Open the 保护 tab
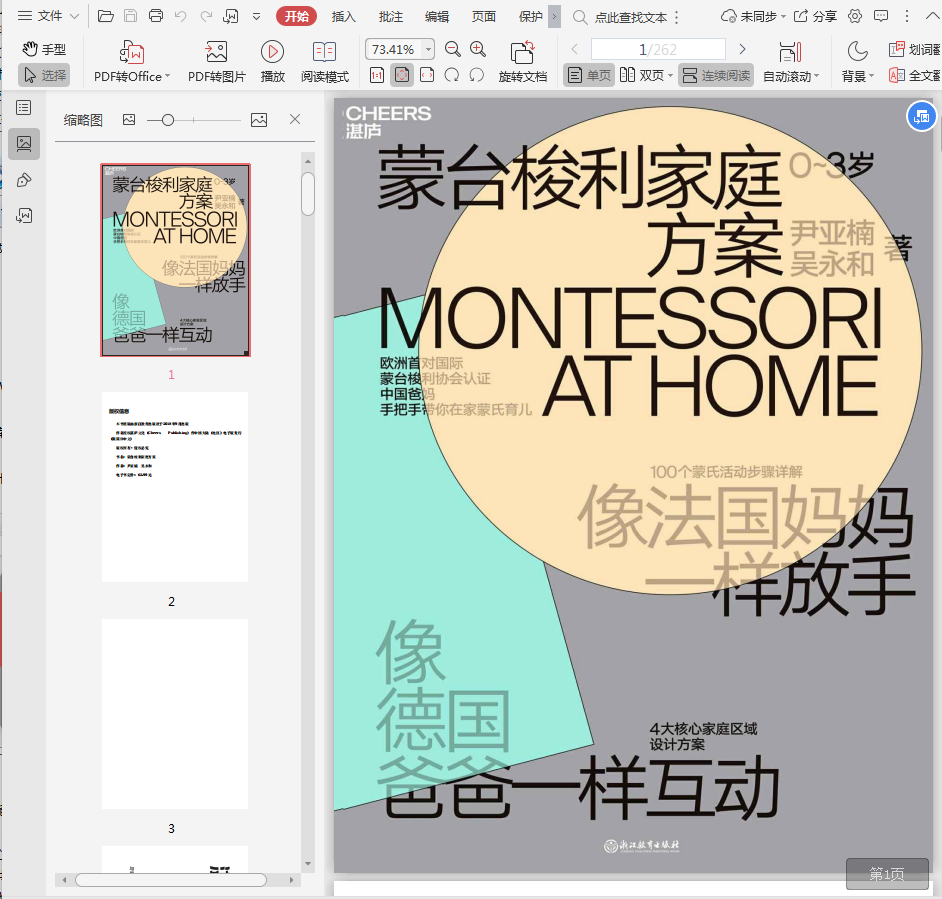The height and width of the screenshot is (899, 942). pos(530,17)
